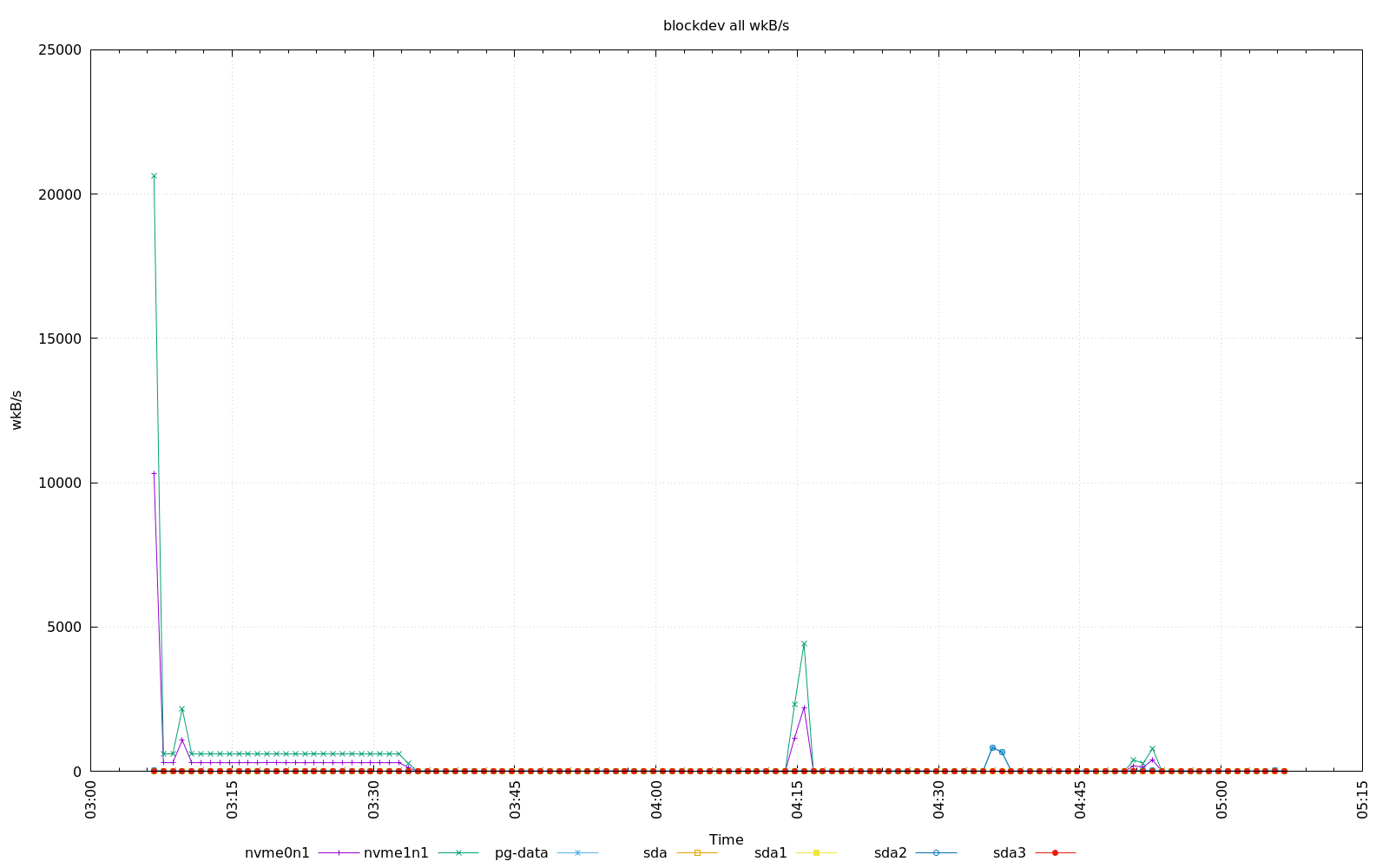Screen dimensions: 1389x868
Task: Select the sda3 legend label
Action: [1009, 853]
